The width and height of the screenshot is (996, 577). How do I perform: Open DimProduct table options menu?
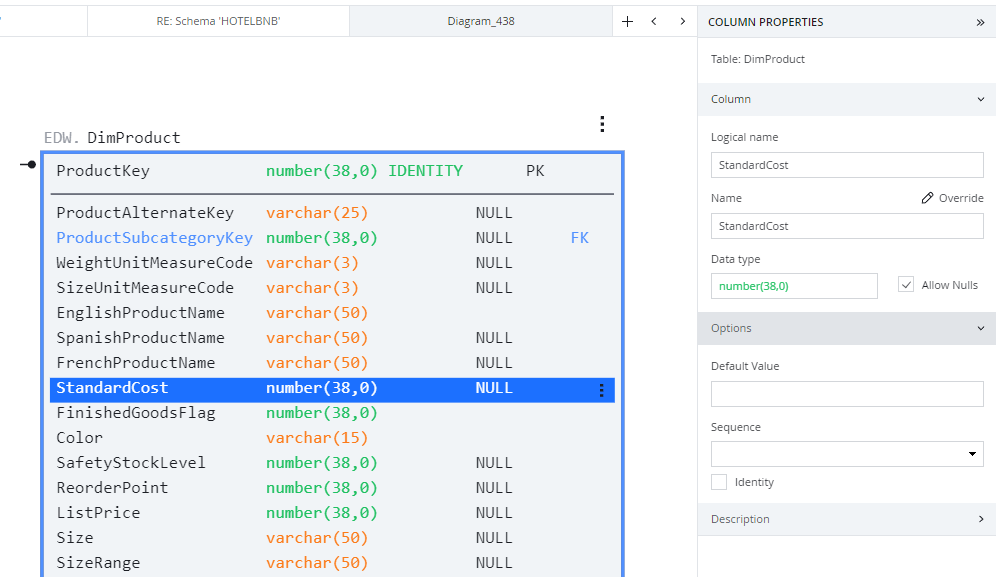pos(602,124)
